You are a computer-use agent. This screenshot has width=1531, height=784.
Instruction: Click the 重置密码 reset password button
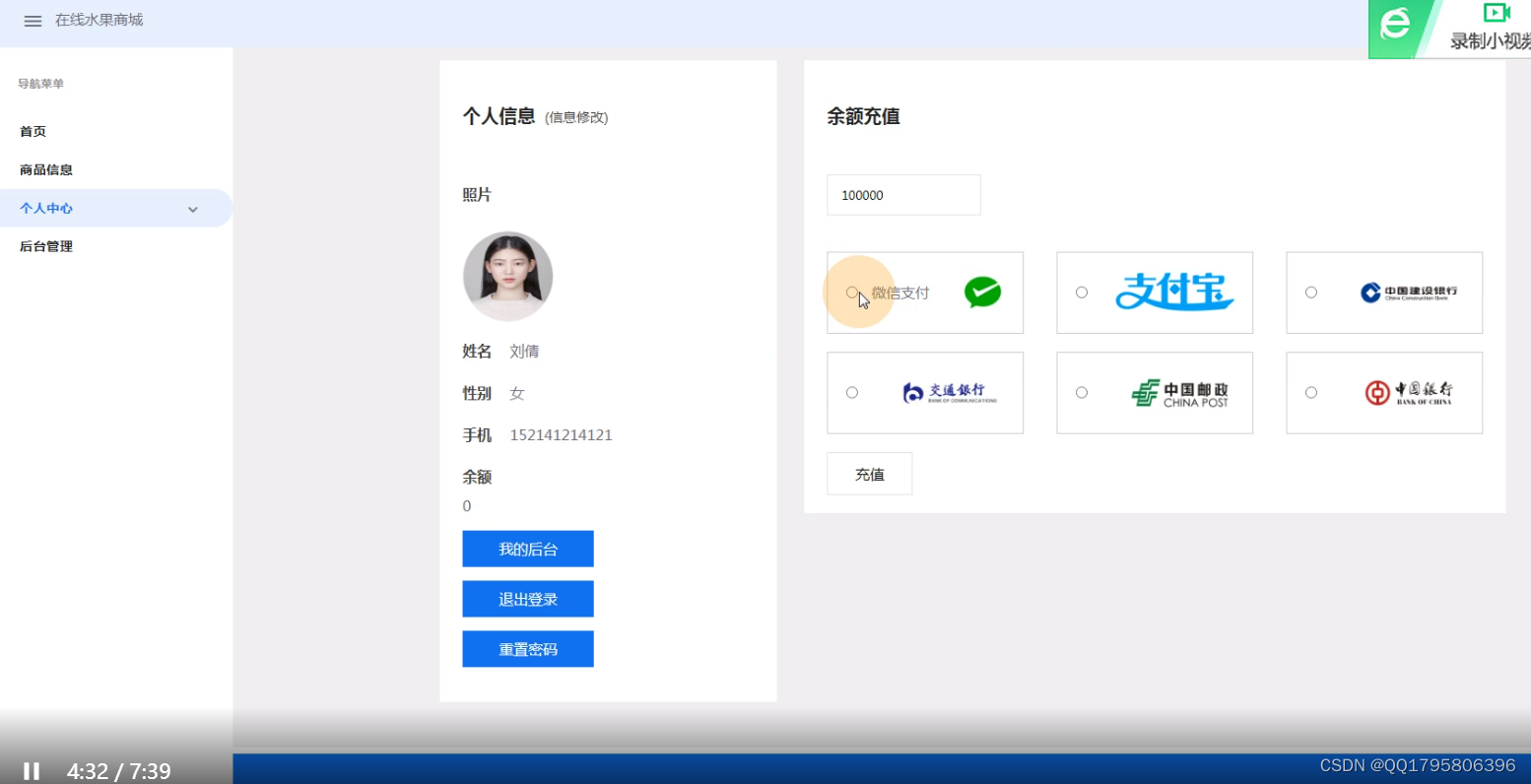tap(528, 649)
